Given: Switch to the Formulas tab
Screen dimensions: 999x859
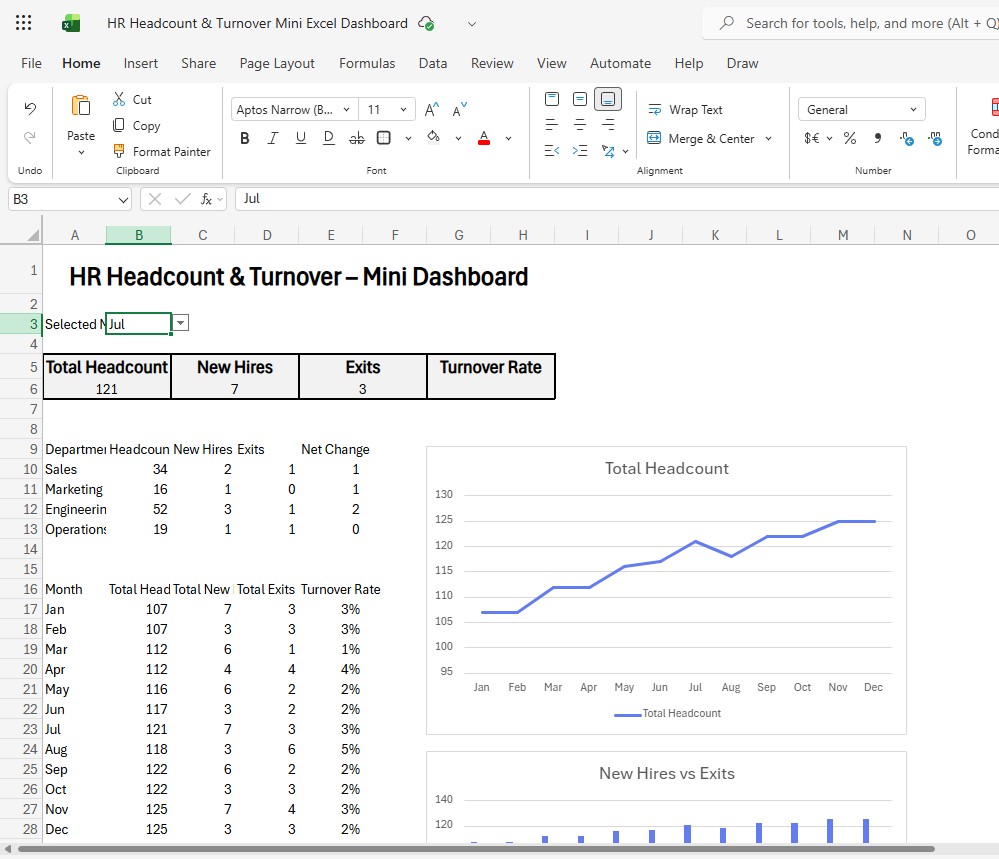Looking at the screenshot, I should click(x=367, y=62).
